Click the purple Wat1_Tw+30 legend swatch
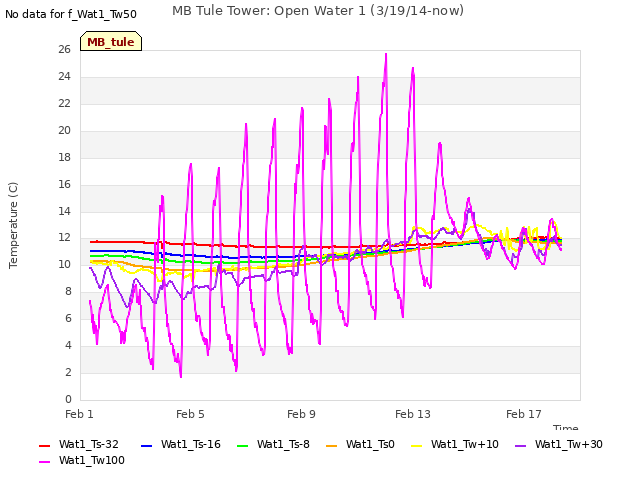 tap(520, 446)
